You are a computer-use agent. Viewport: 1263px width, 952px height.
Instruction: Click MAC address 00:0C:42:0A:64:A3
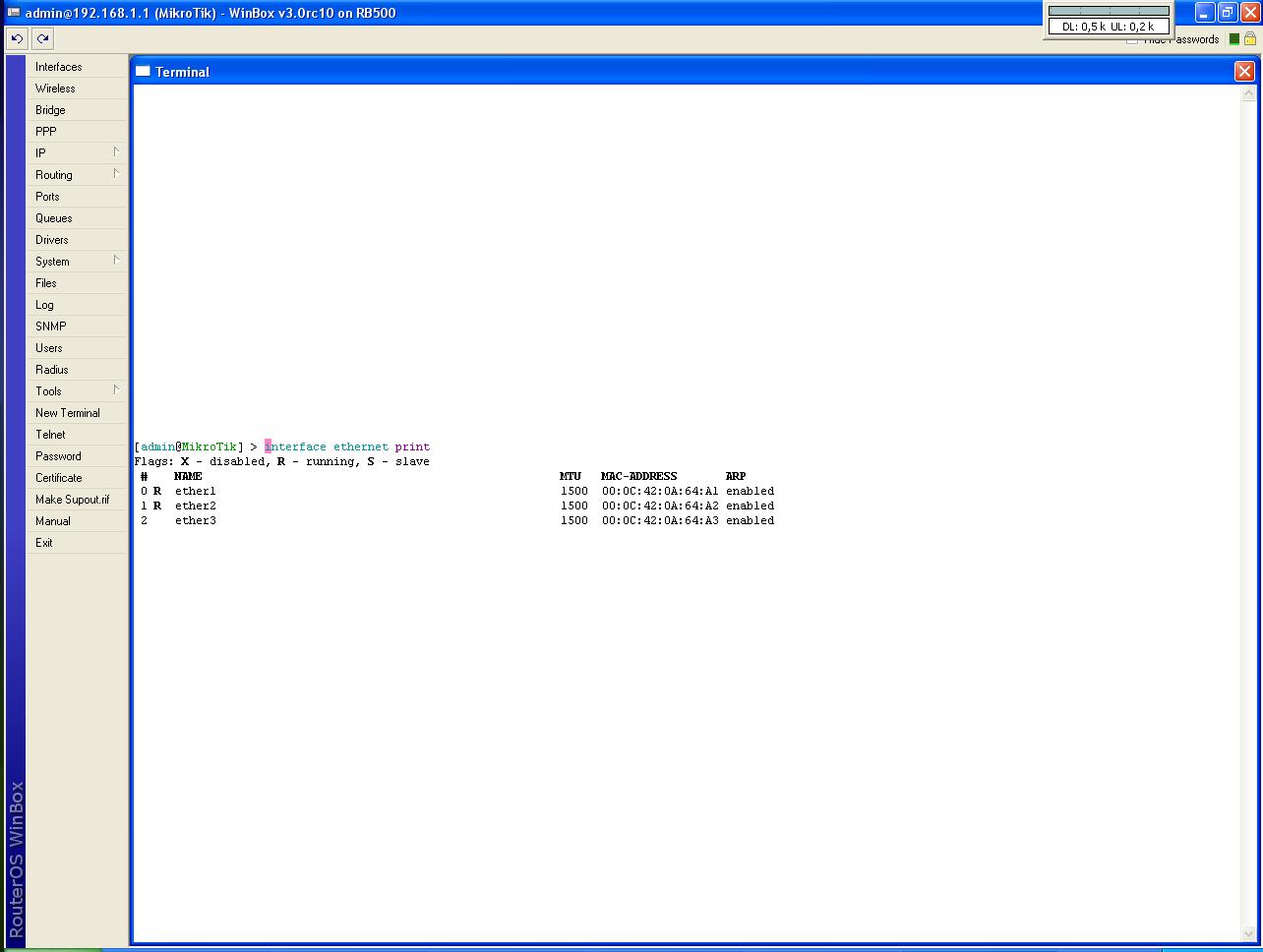[660, 520]
